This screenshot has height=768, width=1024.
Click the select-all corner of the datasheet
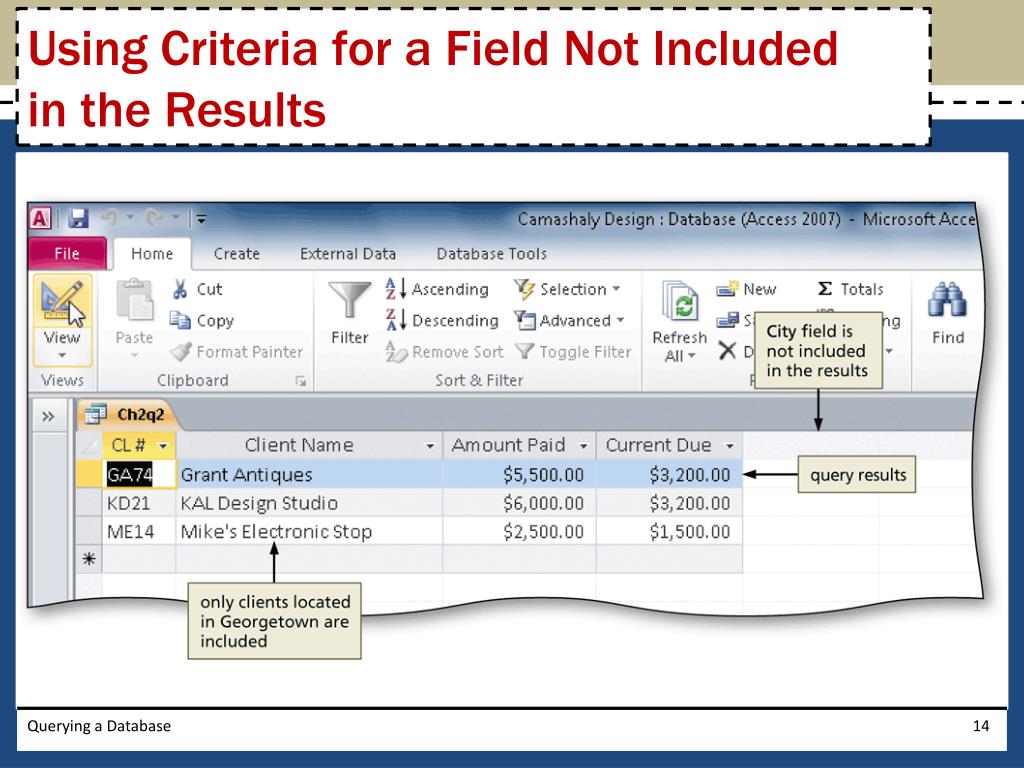(x=89, y=445)
